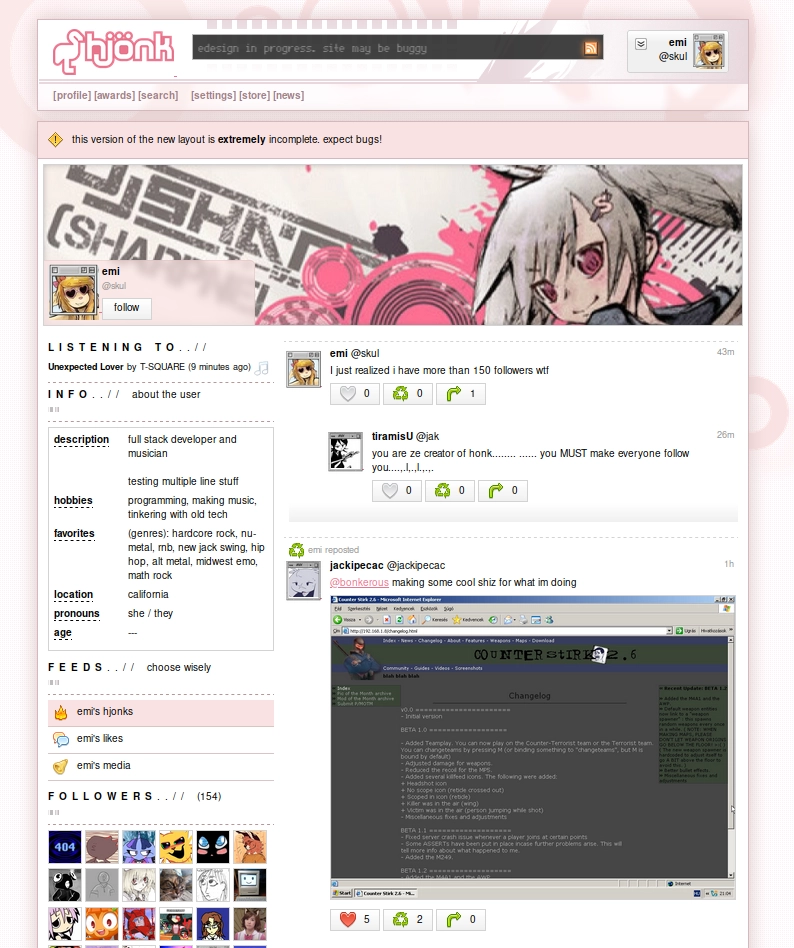
Task: Select the emi's media feed
Action: (x=161, y=766)
